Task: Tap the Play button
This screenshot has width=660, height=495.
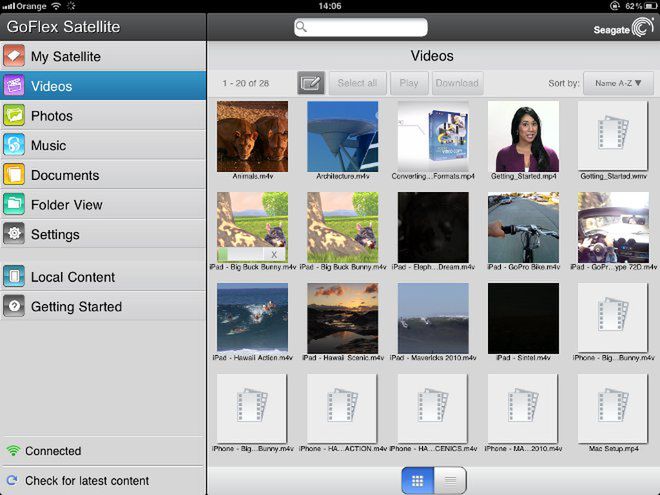Action: 409,83
